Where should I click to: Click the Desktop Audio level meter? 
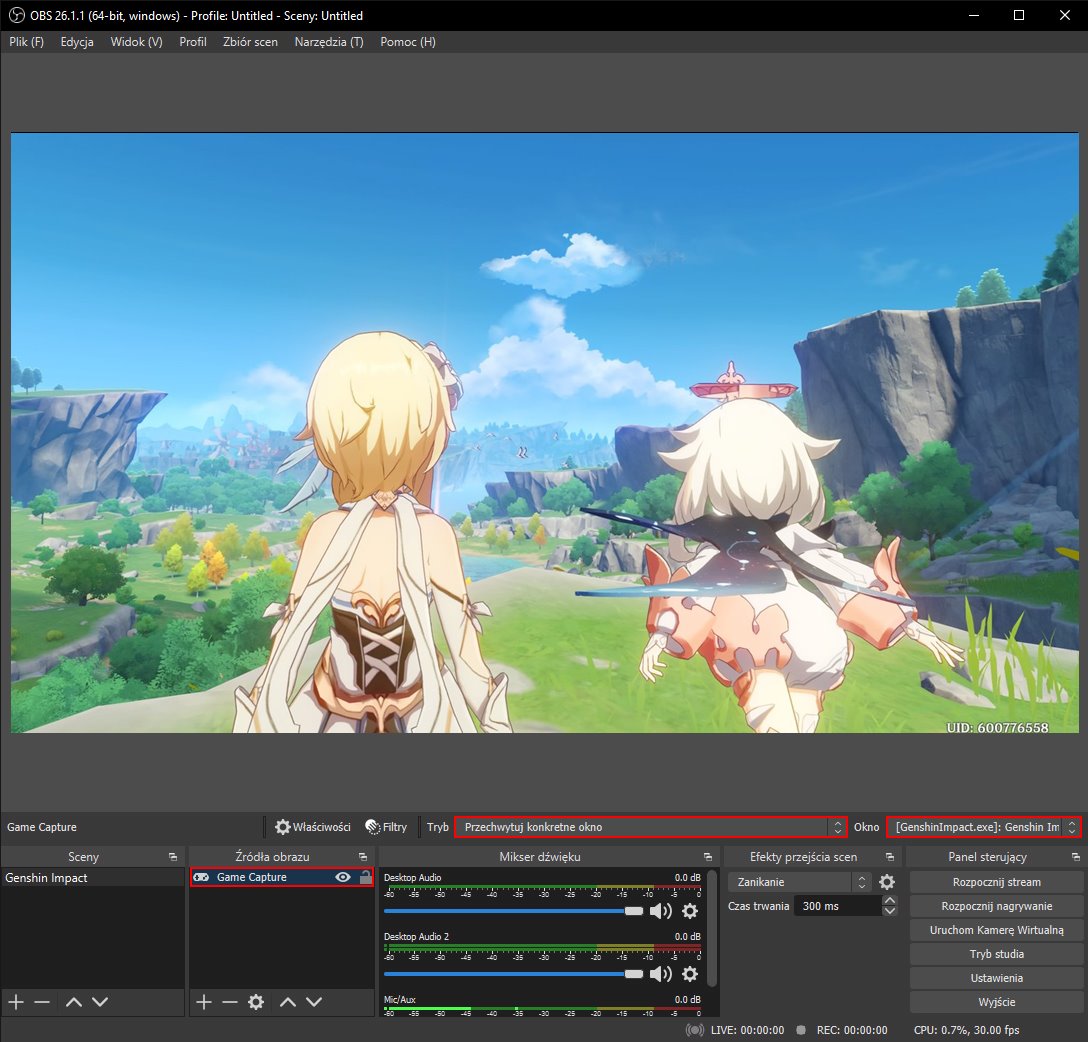pyautogui.click(x=542, y=887)
